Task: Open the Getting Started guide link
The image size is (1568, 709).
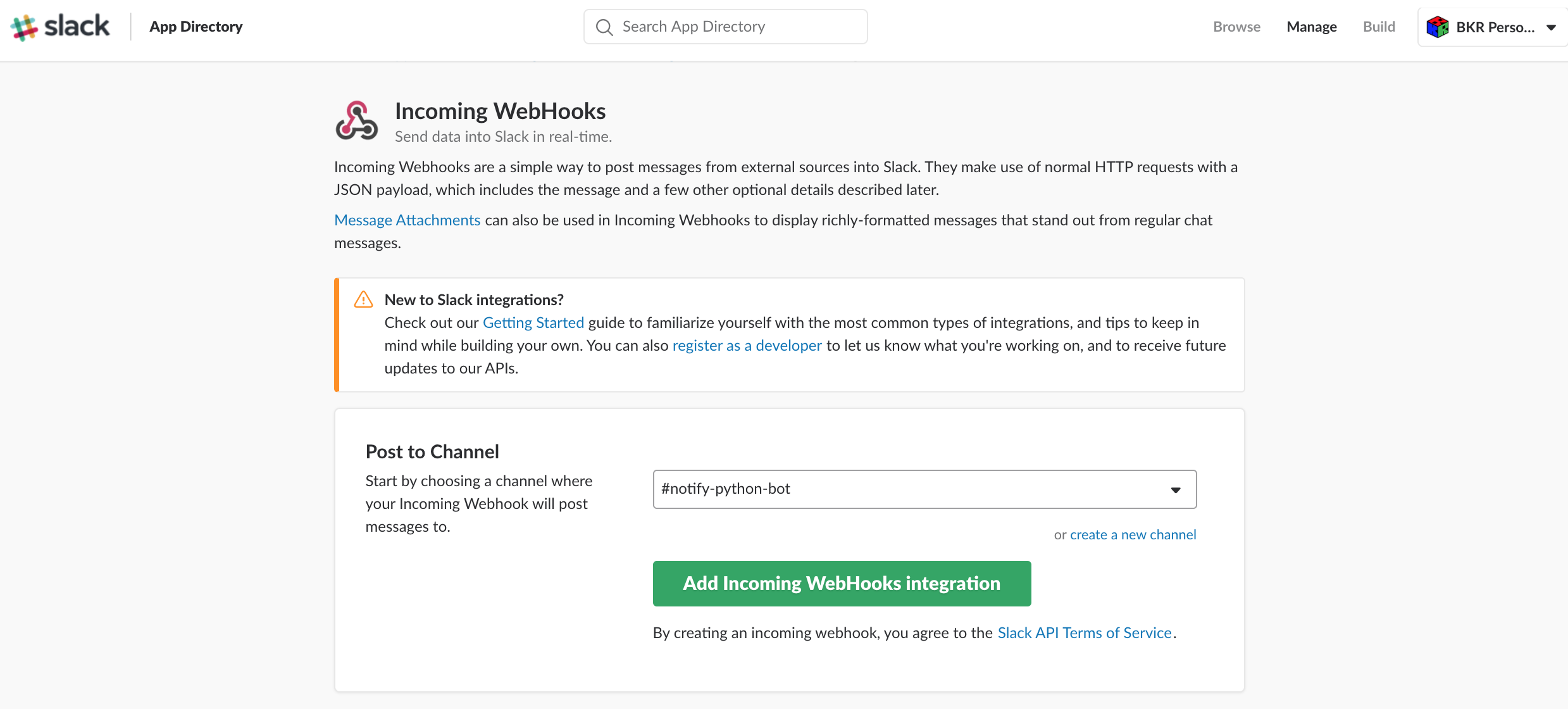Action: tap(533, 323)
